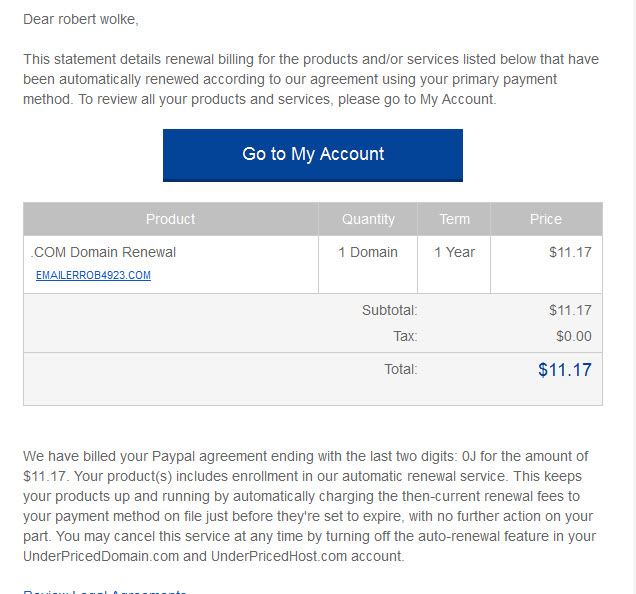Click the large blue $11.17 total amount
636x594 pixels.
coord(565,370)
